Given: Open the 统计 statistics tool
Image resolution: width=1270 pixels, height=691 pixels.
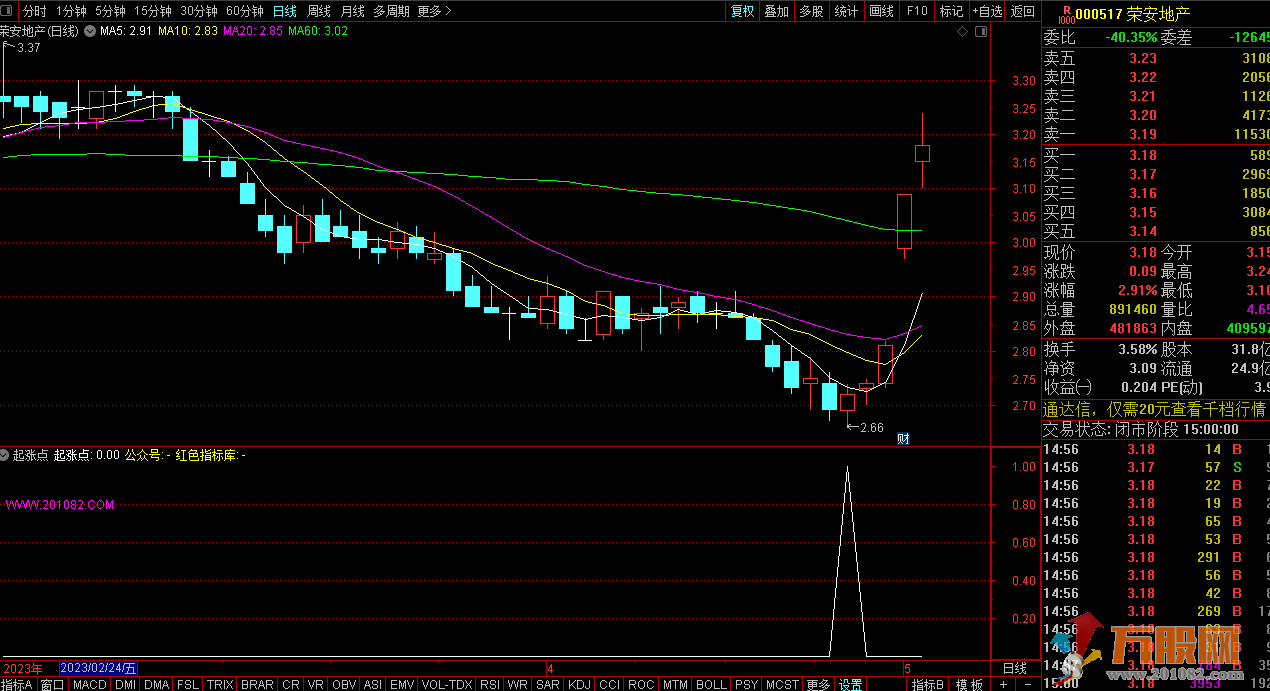Looking at the screenshot, I should click(846, 11).
